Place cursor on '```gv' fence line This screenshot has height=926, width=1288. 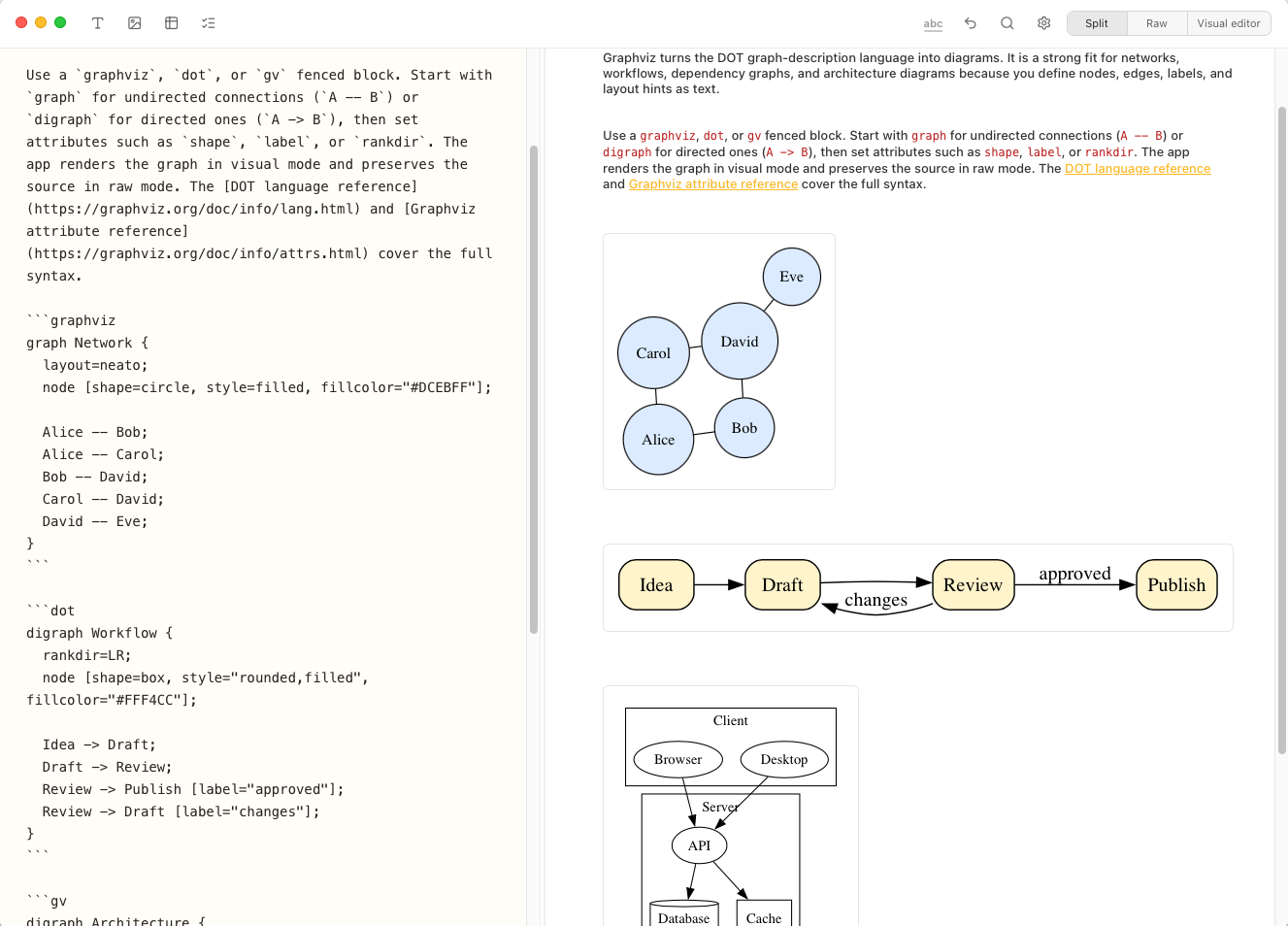point(47,901)
